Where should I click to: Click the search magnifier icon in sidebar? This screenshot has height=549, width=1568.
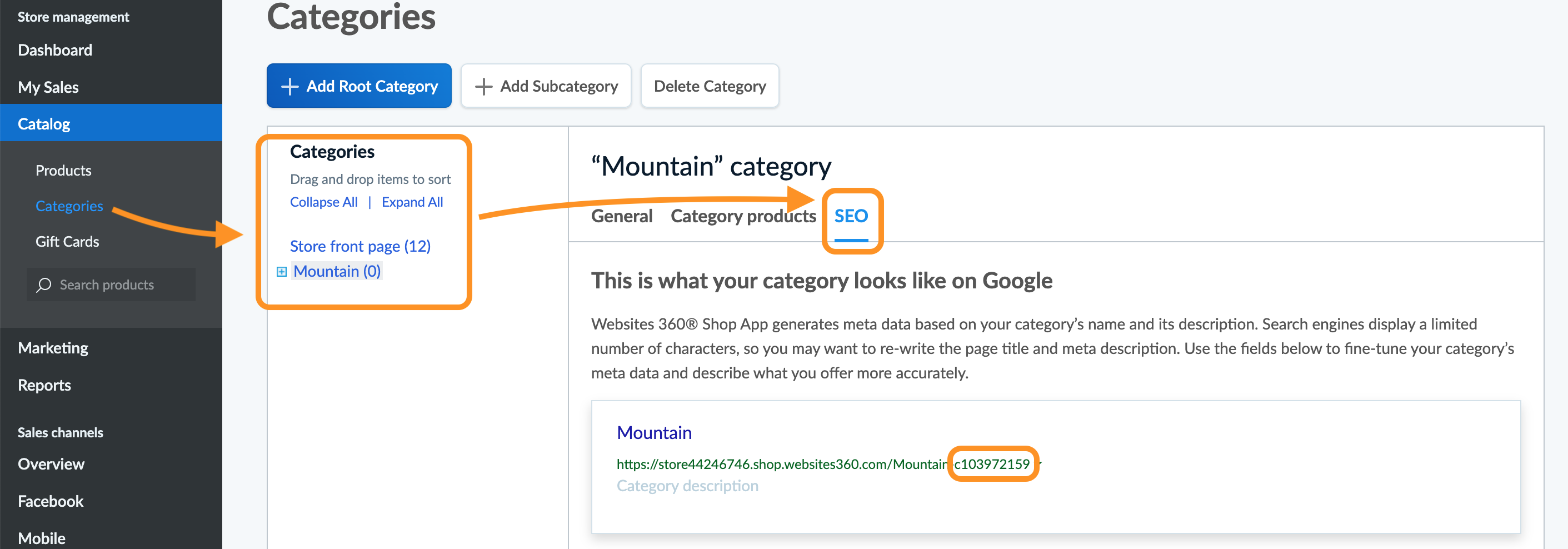coord(44,285)
